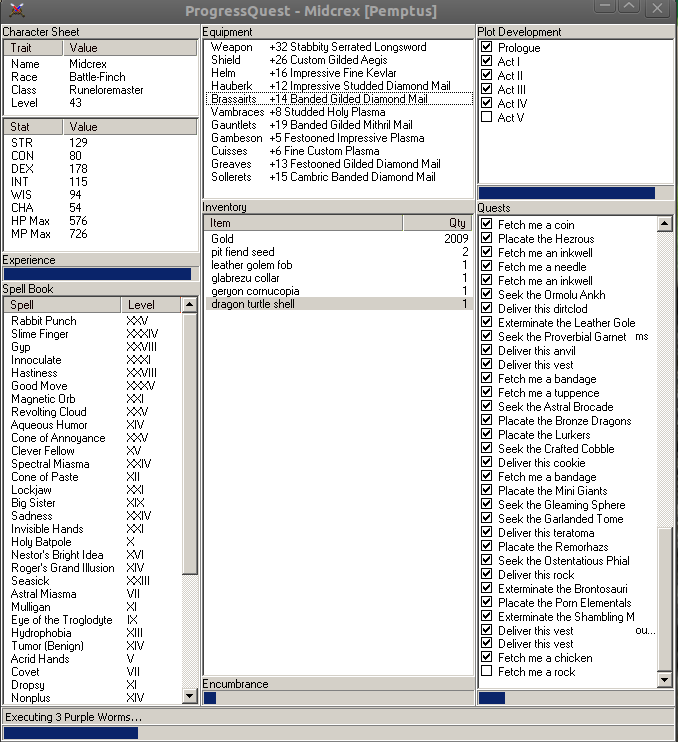Toggle the Act I checkbox
Image resolution: width=678 pixels, height=742 pixels.
point(486,61)
